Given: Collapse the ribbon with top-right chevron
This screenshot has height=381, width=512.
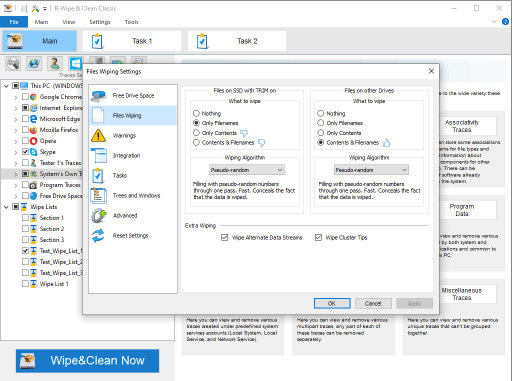Looking at the screenshot, I should (x=494, y=22).
